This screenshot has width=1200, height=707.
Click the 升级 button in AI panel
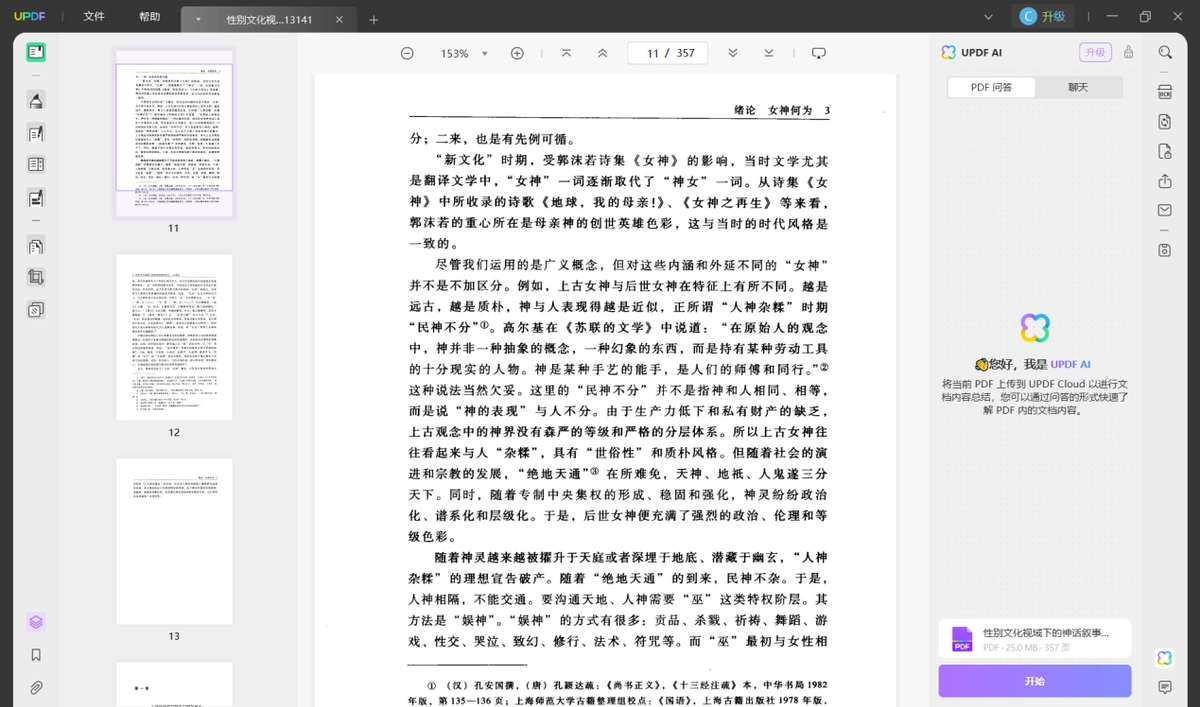tap(1095, 53)
